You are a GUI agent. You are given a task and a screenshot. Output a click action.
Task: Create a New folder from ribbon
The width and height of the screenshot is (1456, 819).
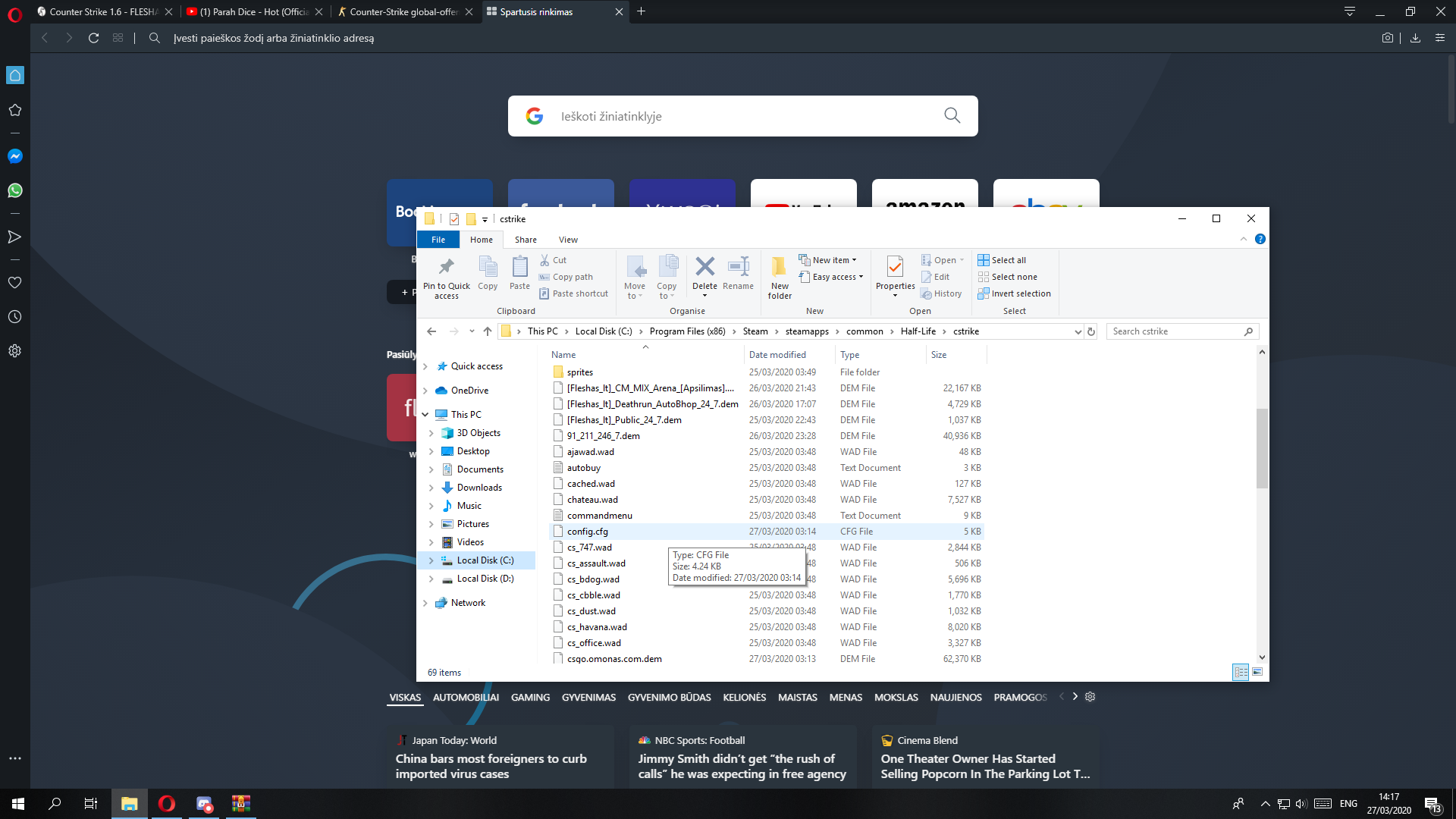780,278
